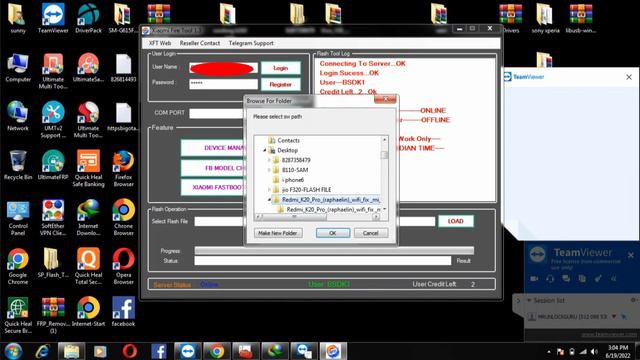Click the DEVICE MANA feature button
The width and height of the screenshot is (640, 360).
click(213, 148)
